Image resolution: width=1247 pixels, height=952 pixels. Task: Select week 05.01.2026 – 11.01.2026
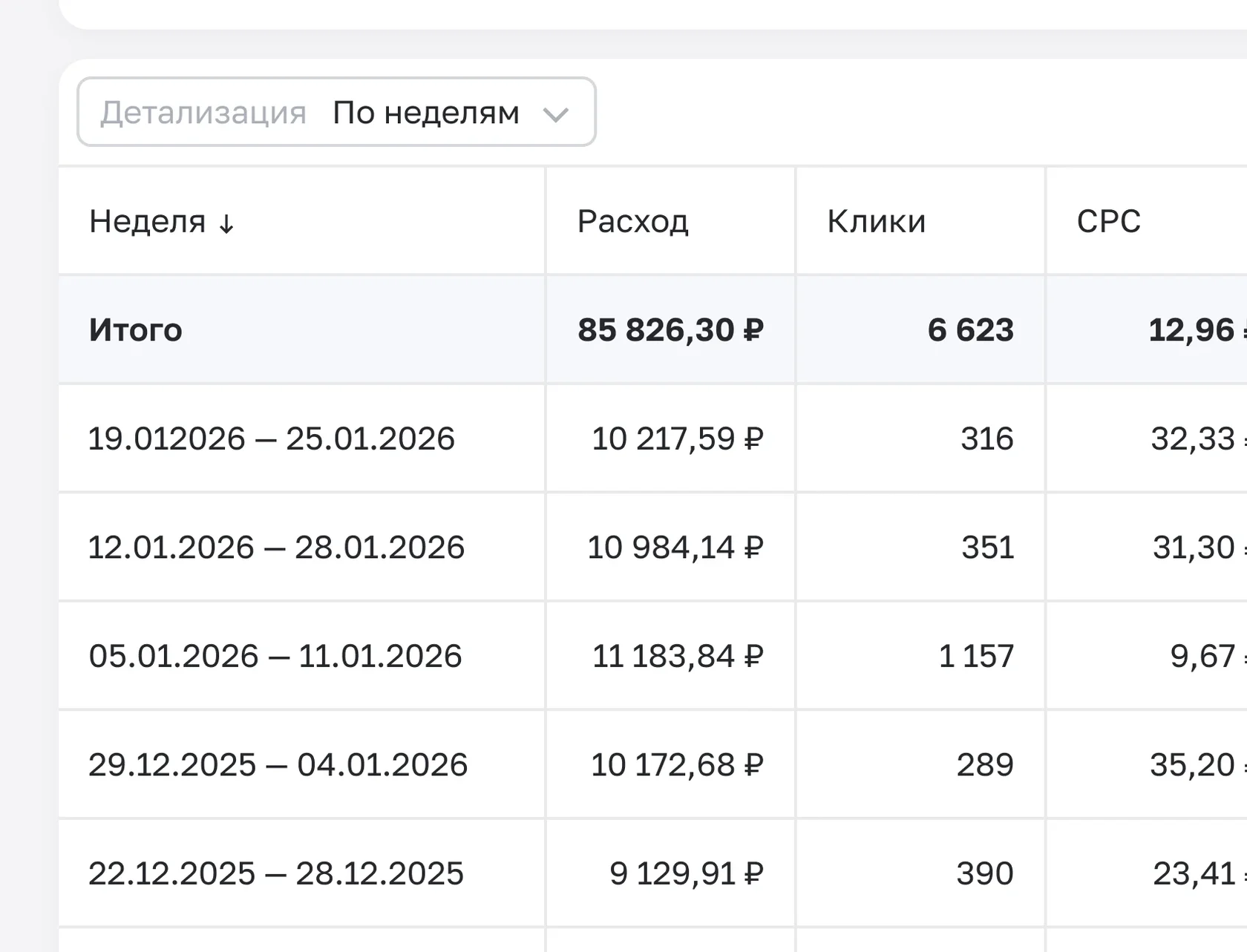click(x=275, y=656)
